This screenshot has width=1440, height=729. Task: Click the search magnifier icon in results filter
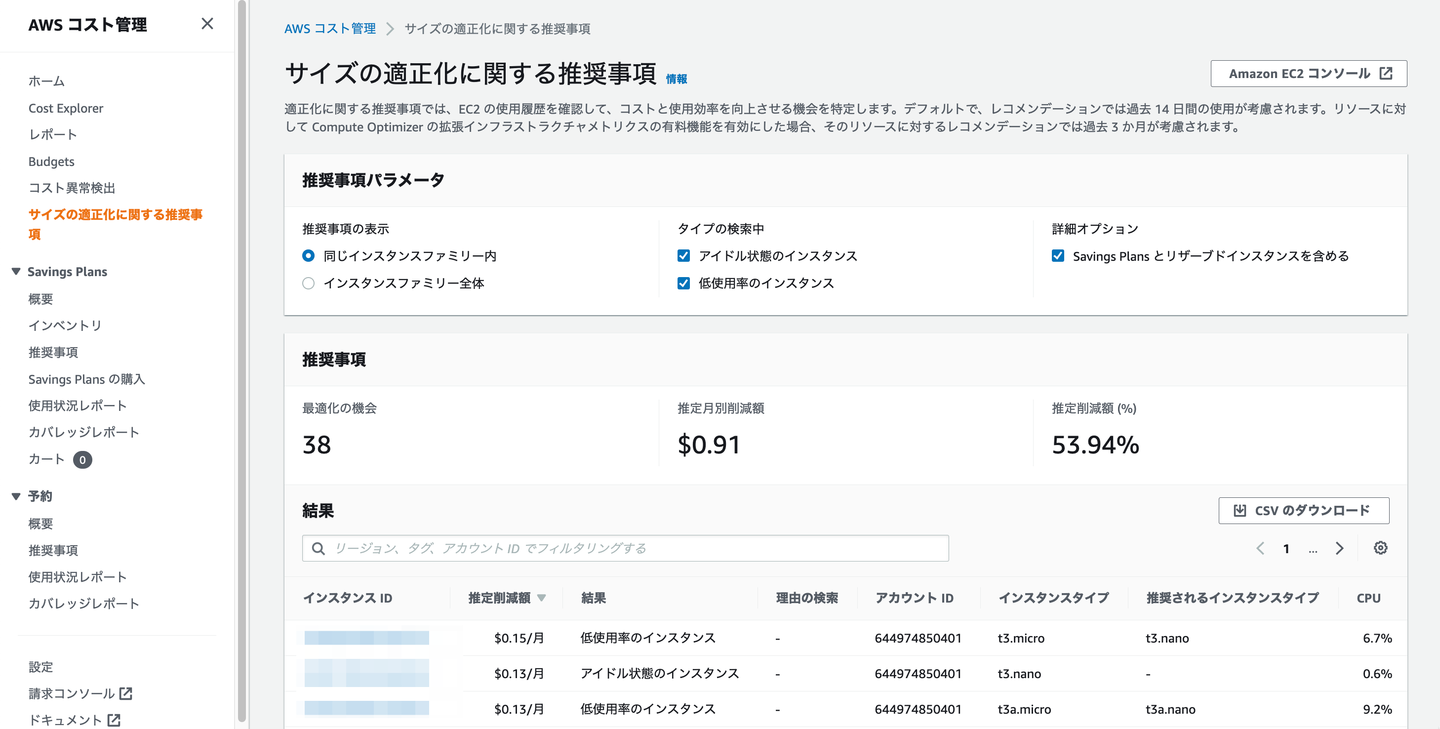(x=318, y=548)
